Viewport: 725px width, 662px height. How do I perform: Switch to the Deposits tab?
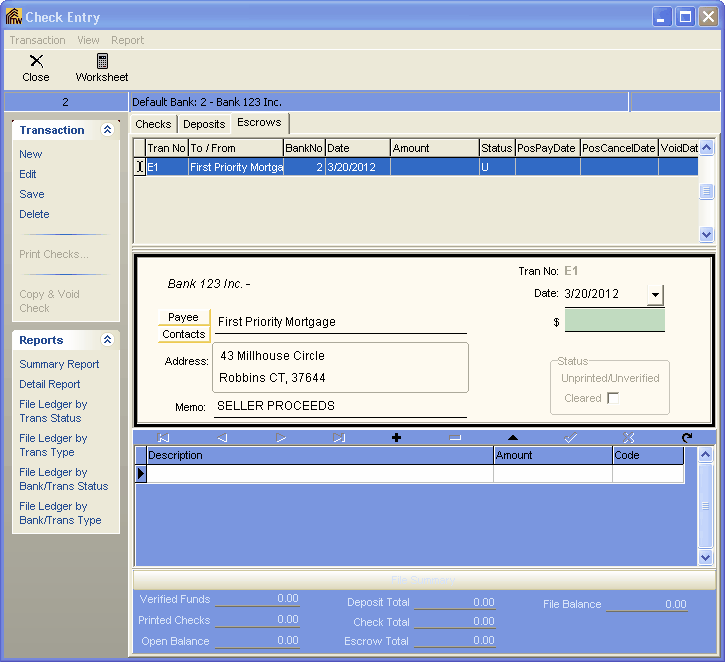204,124
